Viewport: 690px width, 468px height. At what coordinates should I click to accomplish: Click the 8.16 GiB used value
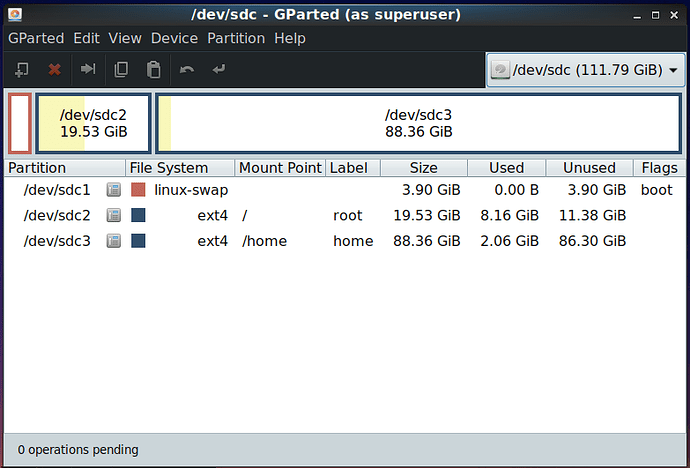click(x=509, y=216)
